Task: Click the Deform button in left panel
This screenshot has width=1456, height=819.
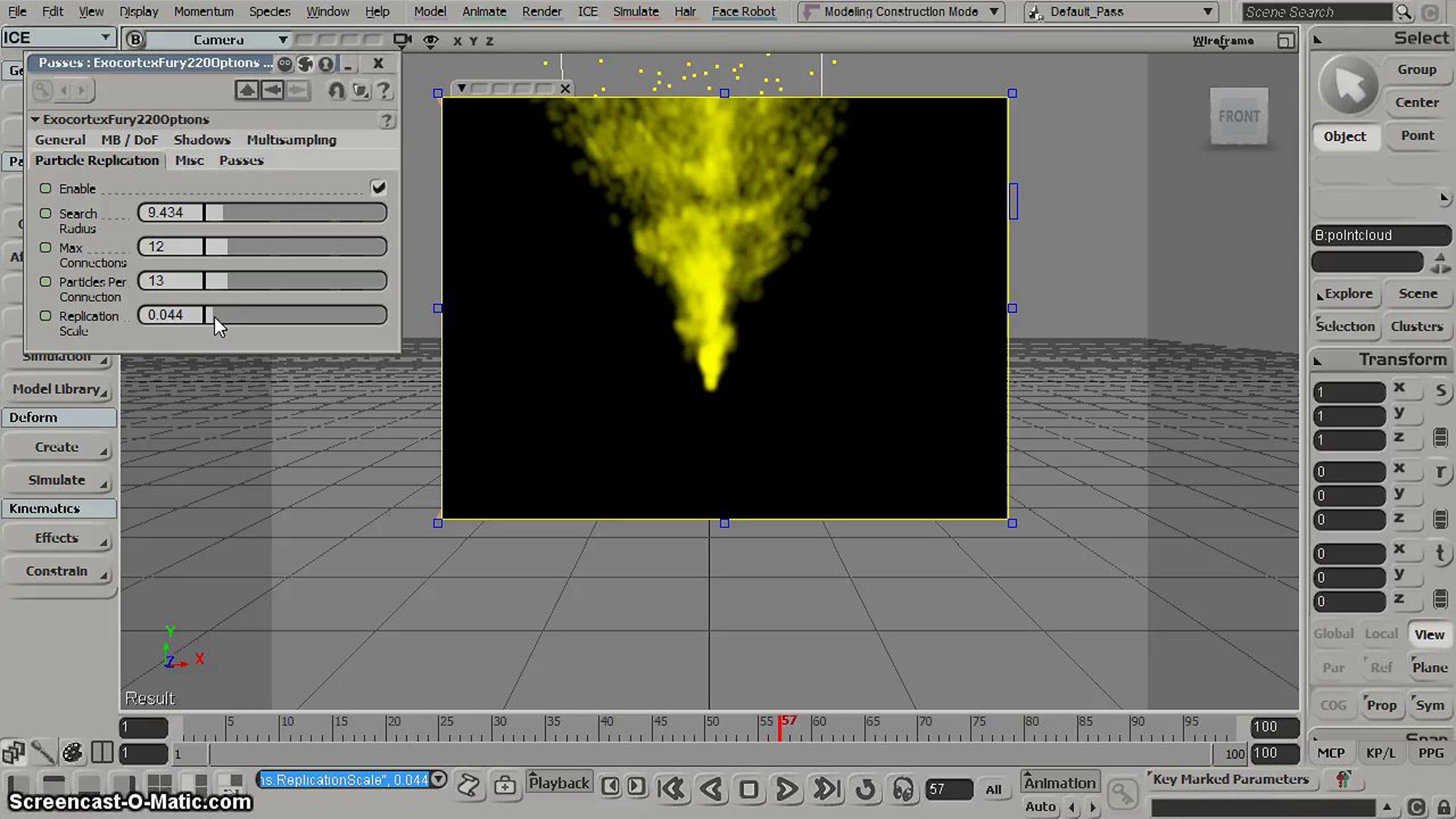Action: [59, 417]
